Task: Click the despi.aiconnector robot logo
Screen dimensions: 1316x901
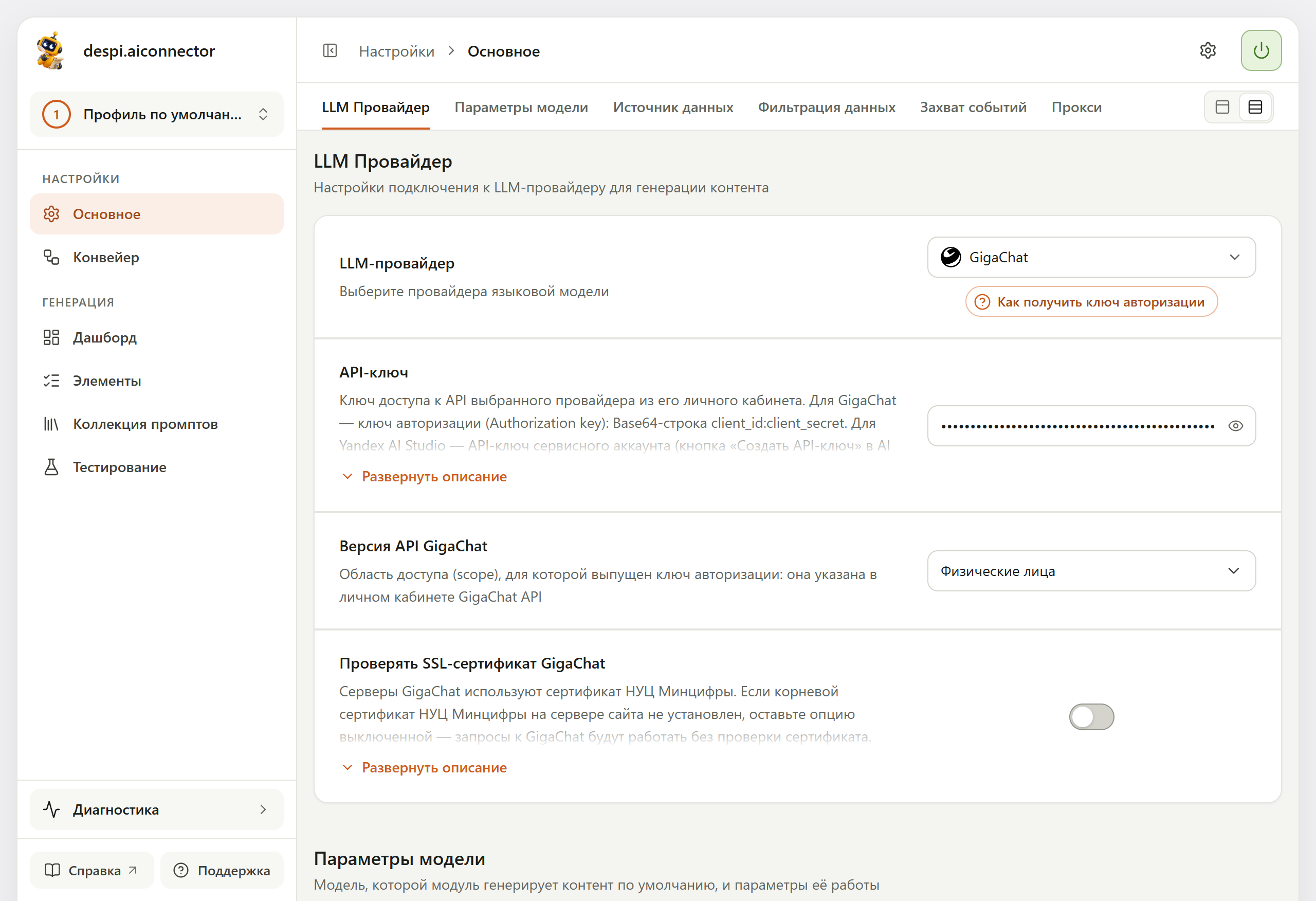Action: coord(50,51)
